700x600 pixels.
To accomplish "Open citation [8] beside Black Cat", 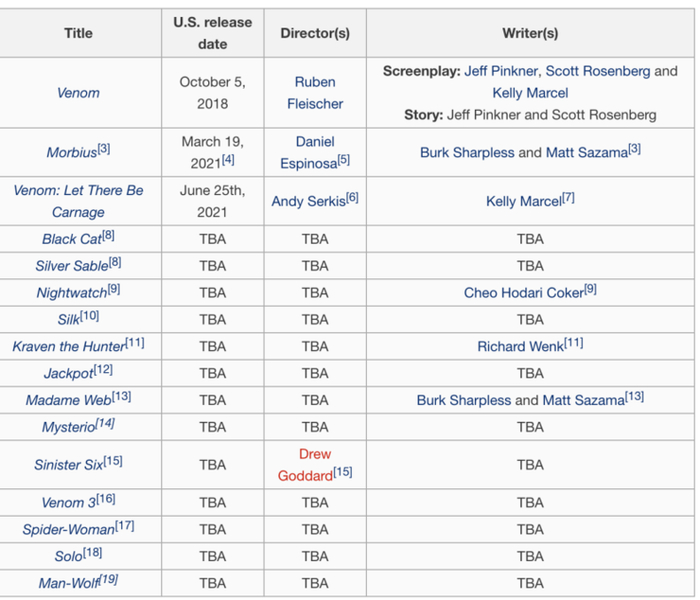I will pyautogui.click(x=108, y=235).
